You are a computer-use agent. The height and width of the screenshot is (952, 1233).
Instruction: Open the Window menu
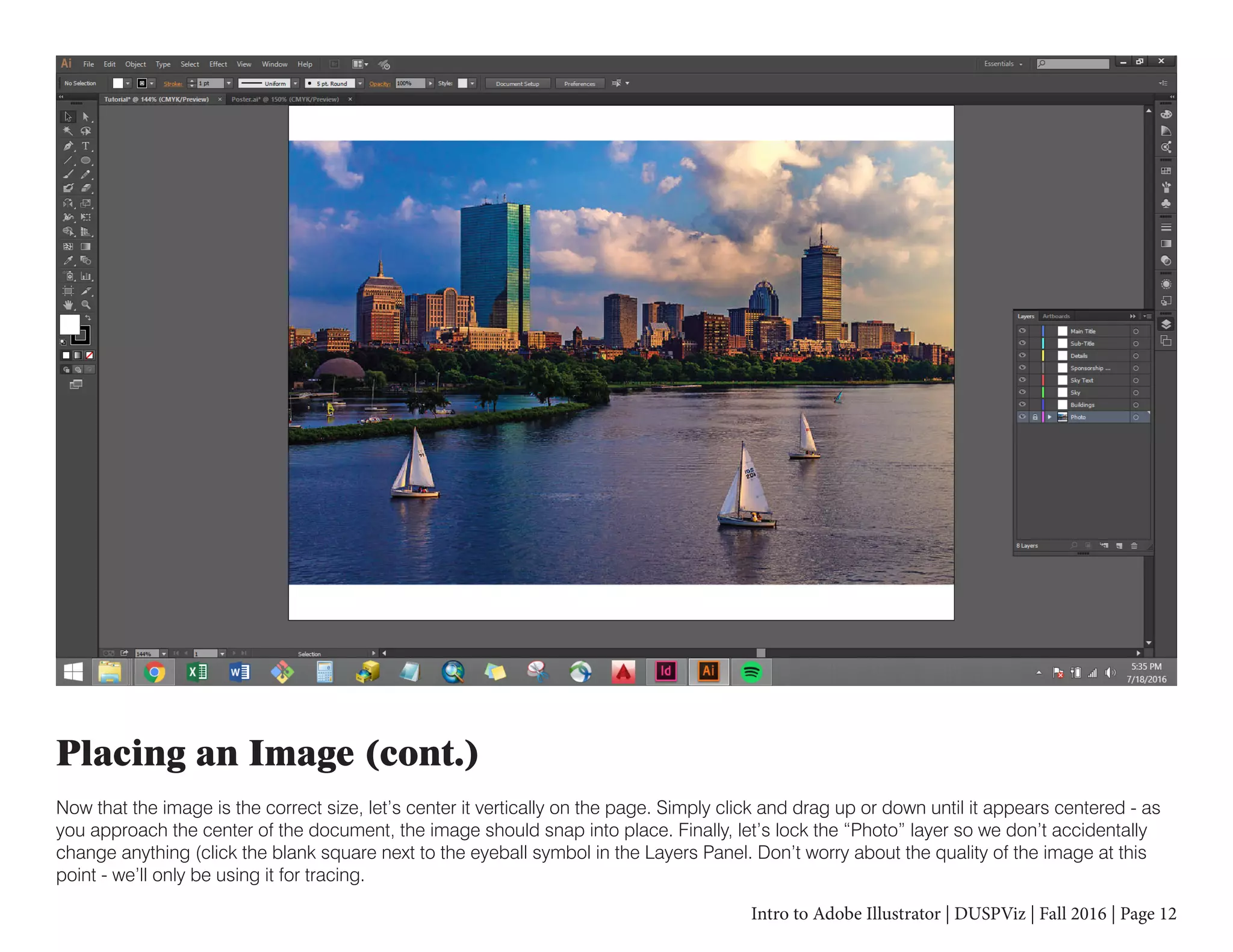coord(275,64)
